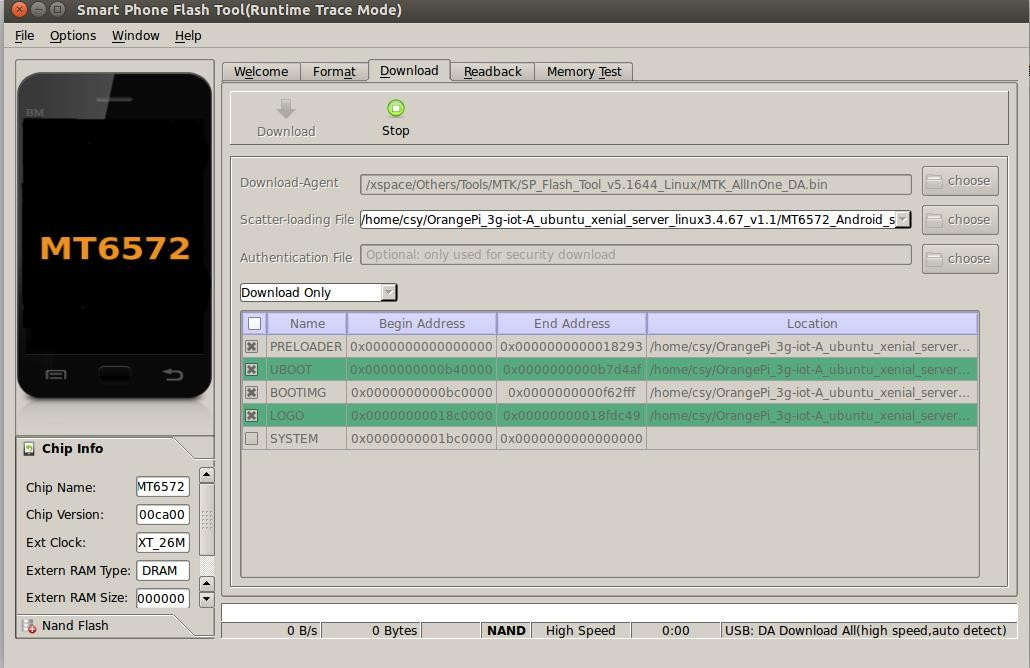The width and height of the screenshot is (1030, 668).
Task: Click the Scatter-loading File path field
Action: pyautogui.click(x=635, y=219)
